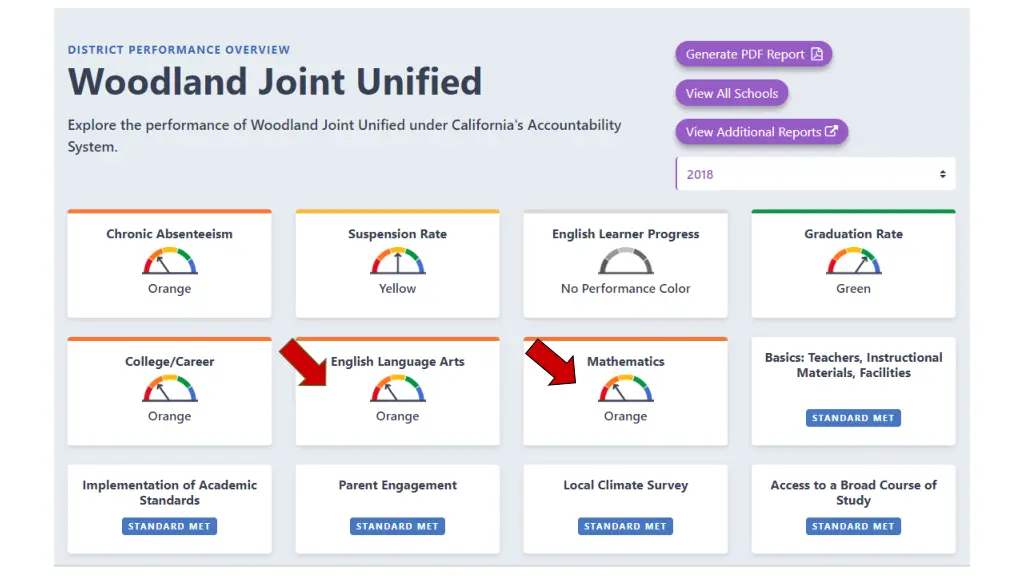Click the Orange label under College/Career
This screenshot has width=1024, height=576.
click(x=169, y=416)
